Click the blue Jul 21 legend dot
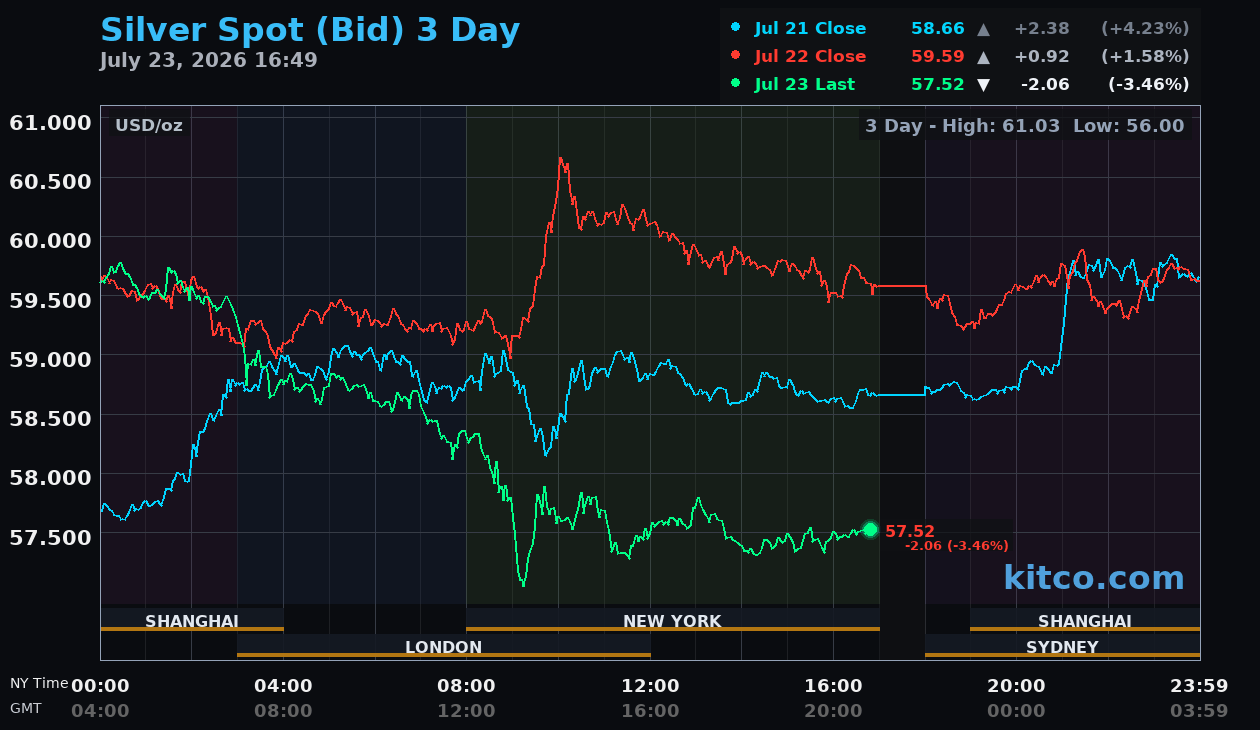Viewport: 1260px width, 730px height. click(x=737, y=28)
